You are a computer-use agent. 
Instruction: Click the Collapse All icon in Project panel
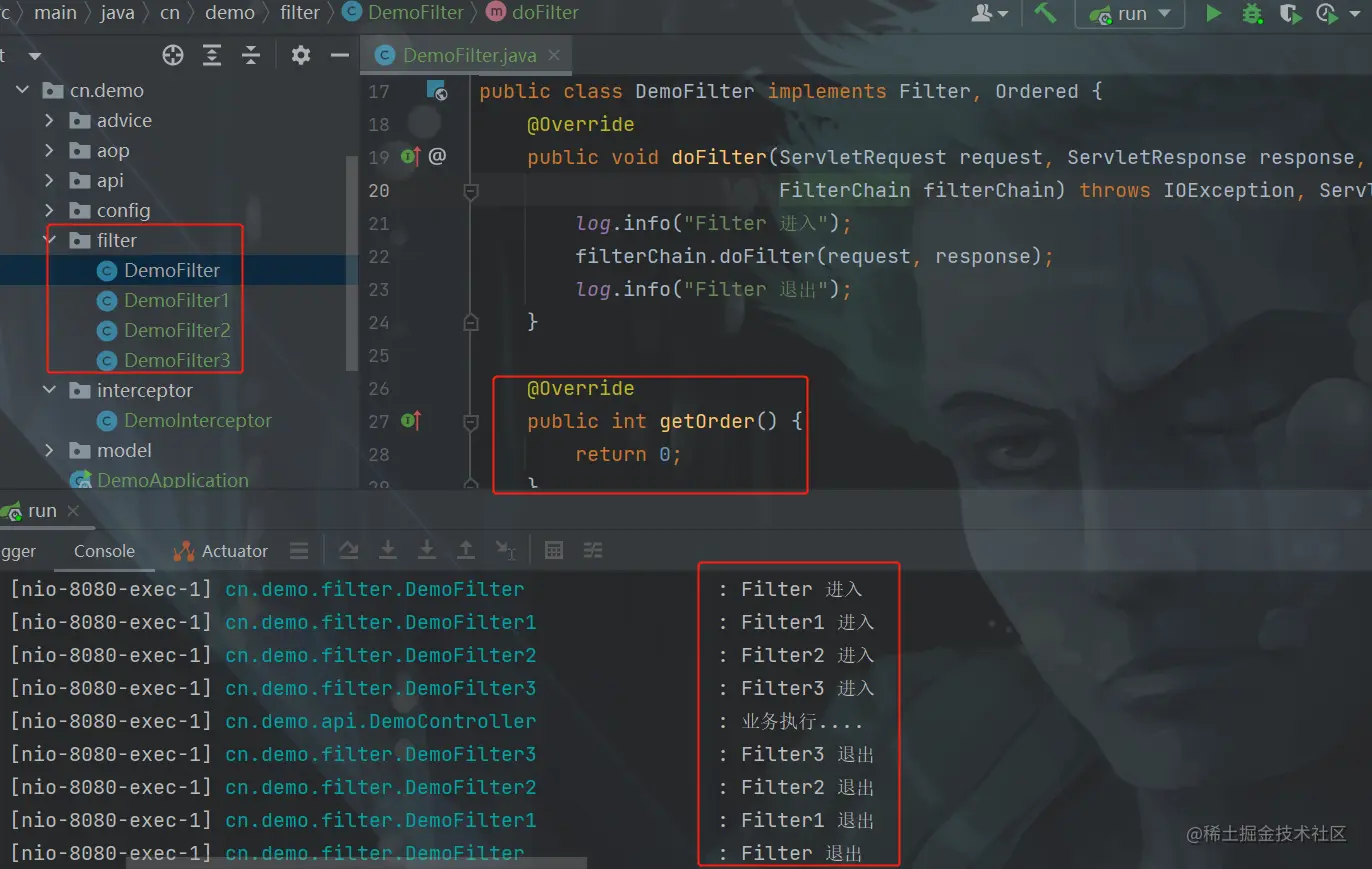click(x=251, y=55)
